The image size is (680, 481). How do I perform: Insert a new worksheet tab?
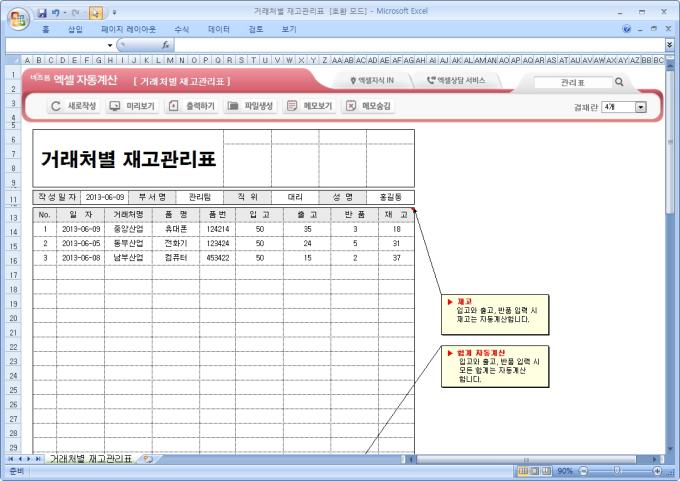pyautogui.click(x=148, y=459)
